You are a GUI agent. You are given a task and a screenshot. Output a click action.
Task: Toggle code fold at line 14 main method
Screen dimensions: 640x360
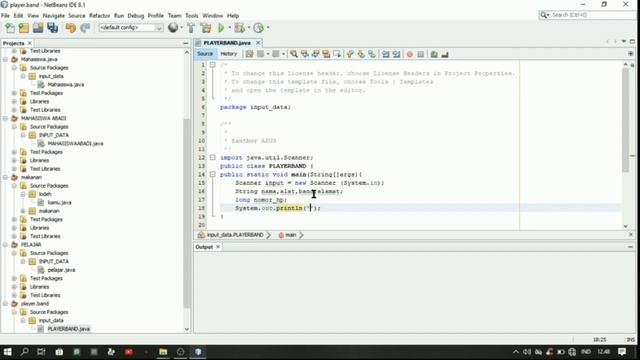pyautogui.click(x=213, y=174)
